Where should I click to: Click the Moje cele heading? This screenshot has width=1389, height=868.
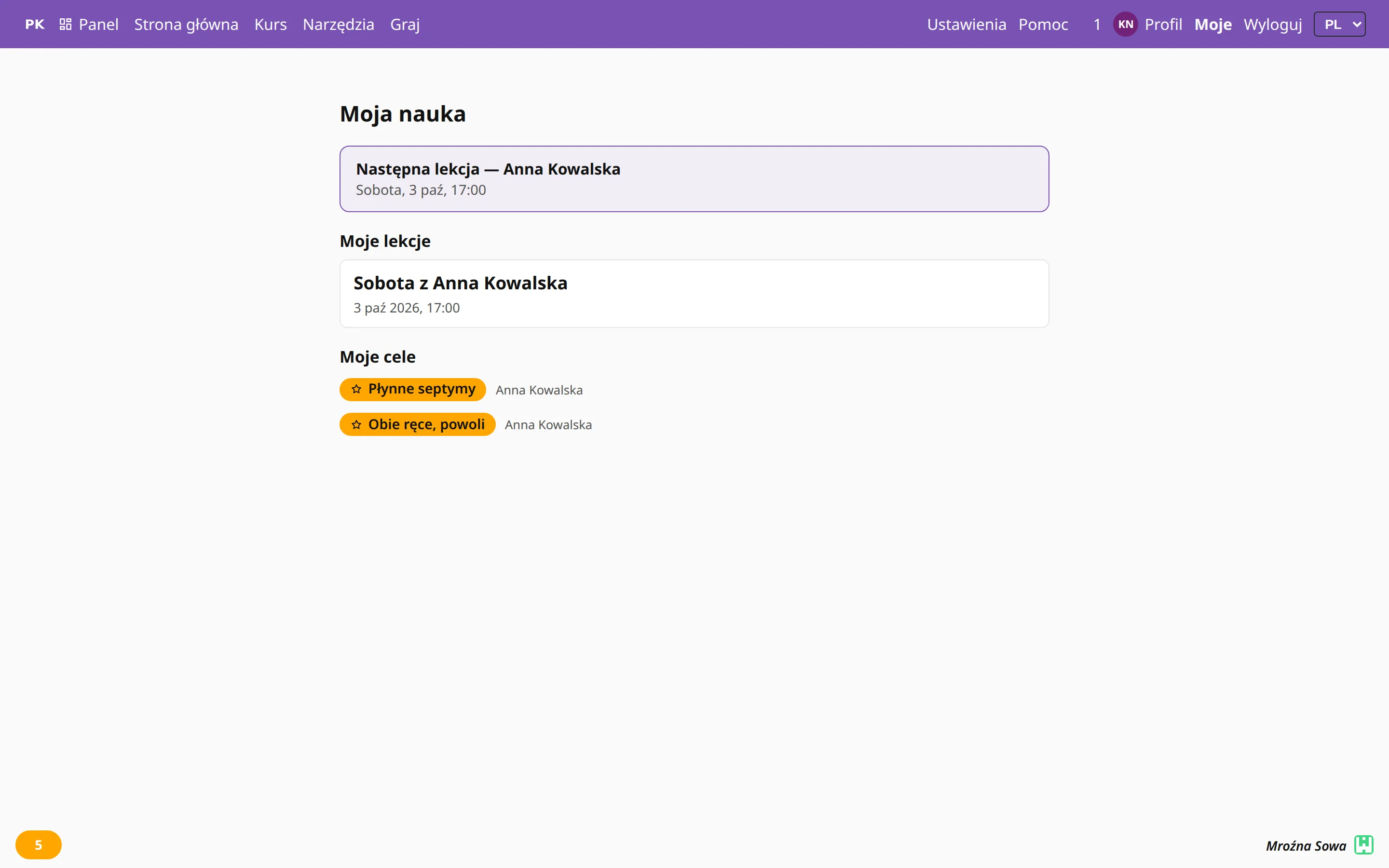[x=377, y=356]
